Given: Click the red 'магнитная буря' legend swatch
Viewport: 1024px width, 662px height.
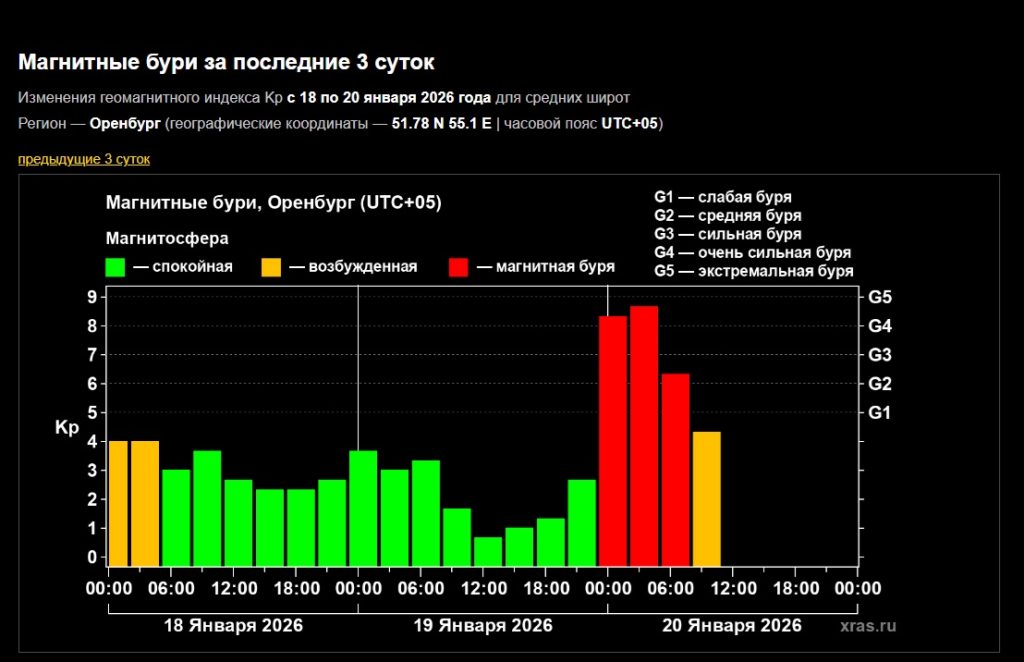Looking at the screenshot, I should 458,267.
